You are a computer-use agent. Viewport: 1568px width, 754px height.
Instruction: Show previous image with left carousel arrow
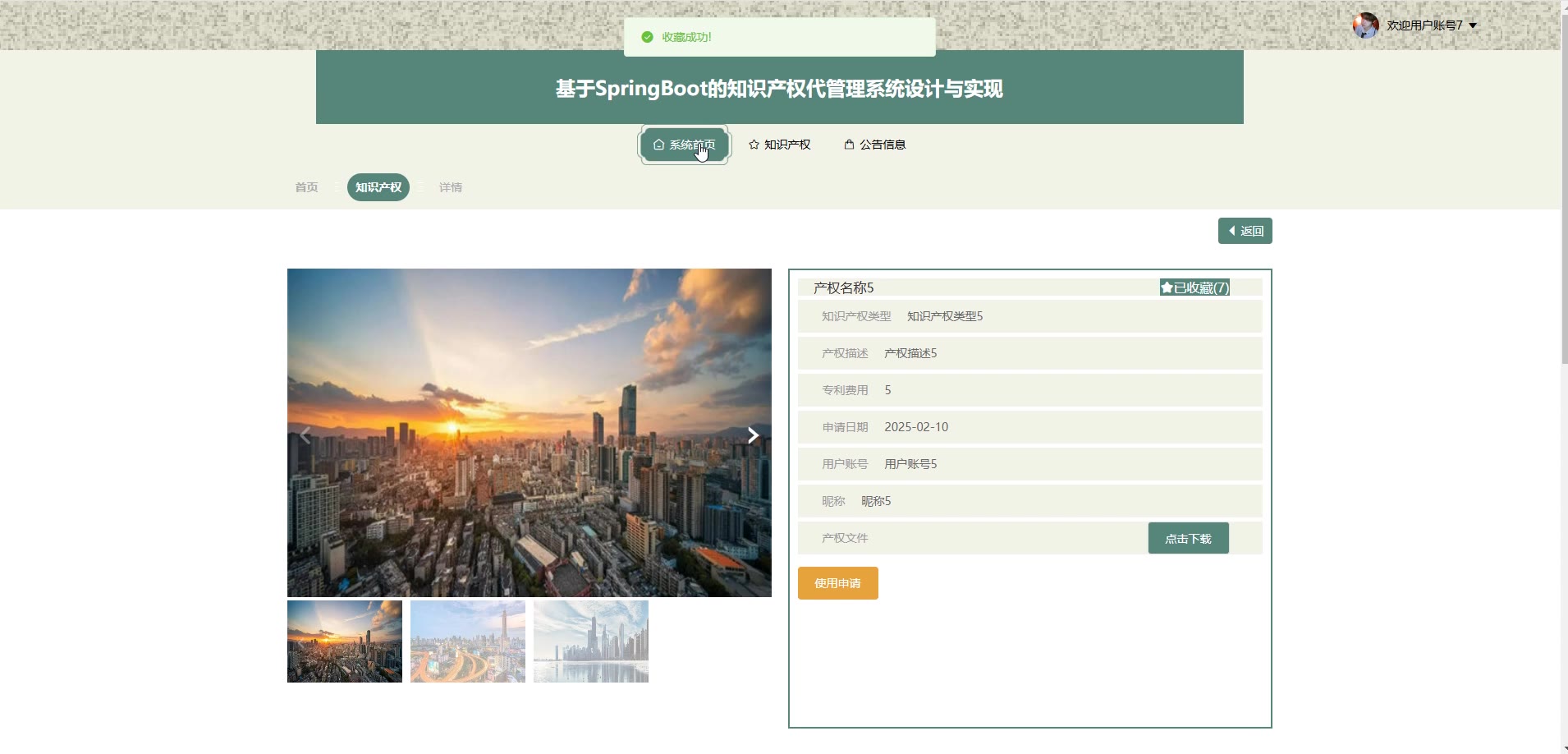tap(305, 435)
